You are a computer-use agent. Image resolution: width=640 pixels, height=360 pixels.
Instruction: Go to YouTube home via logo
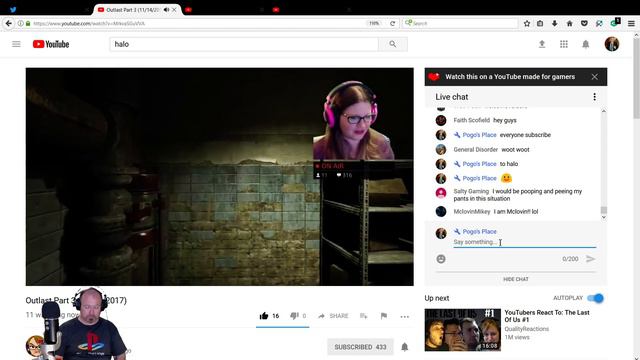(x=51, y=44)
